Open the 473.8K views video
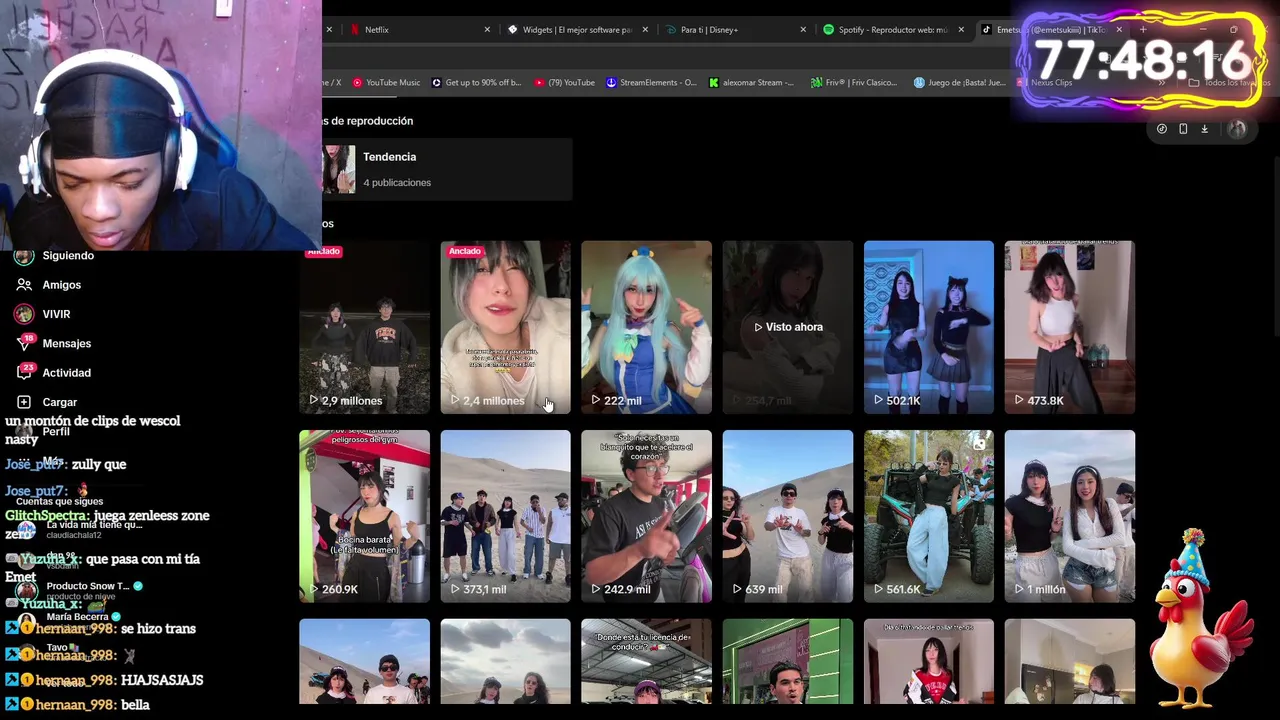Image resolution: width=1280 pixels, height=720 pixels. click(x=1070, y=327)
